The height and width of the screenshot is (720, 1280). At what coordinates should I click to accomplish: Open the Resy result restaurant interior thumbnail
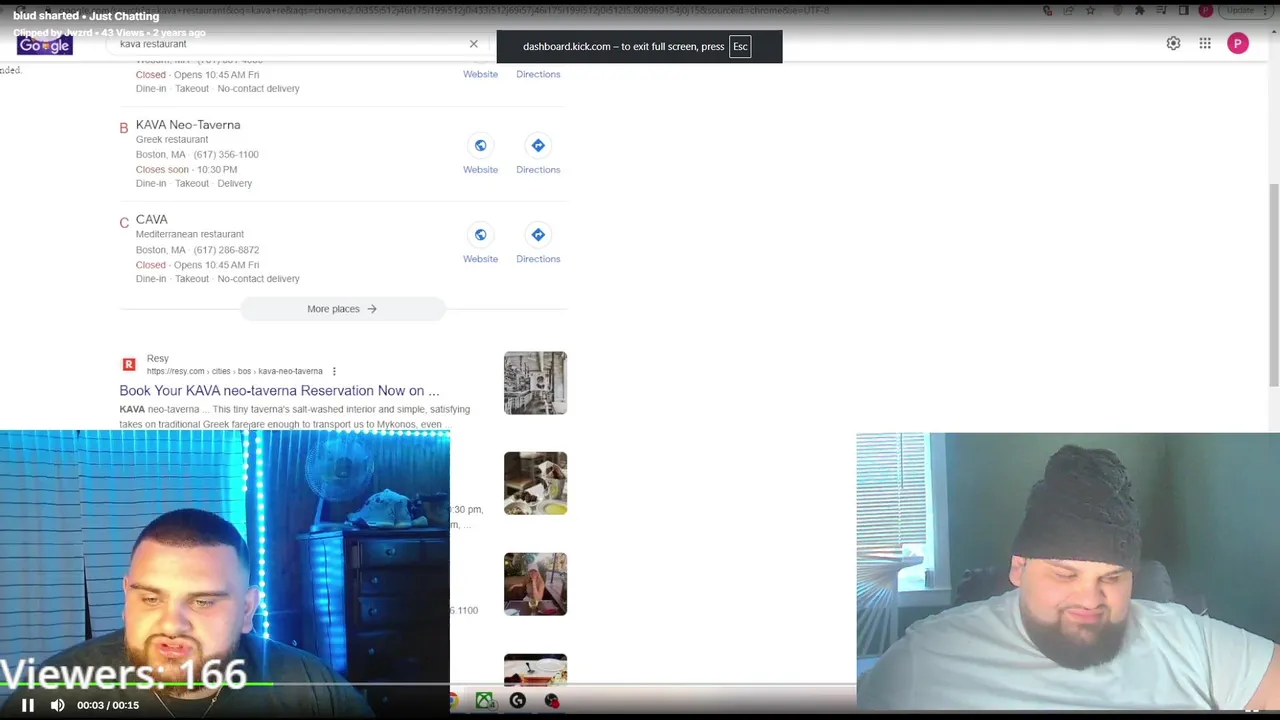click(535, 383)
